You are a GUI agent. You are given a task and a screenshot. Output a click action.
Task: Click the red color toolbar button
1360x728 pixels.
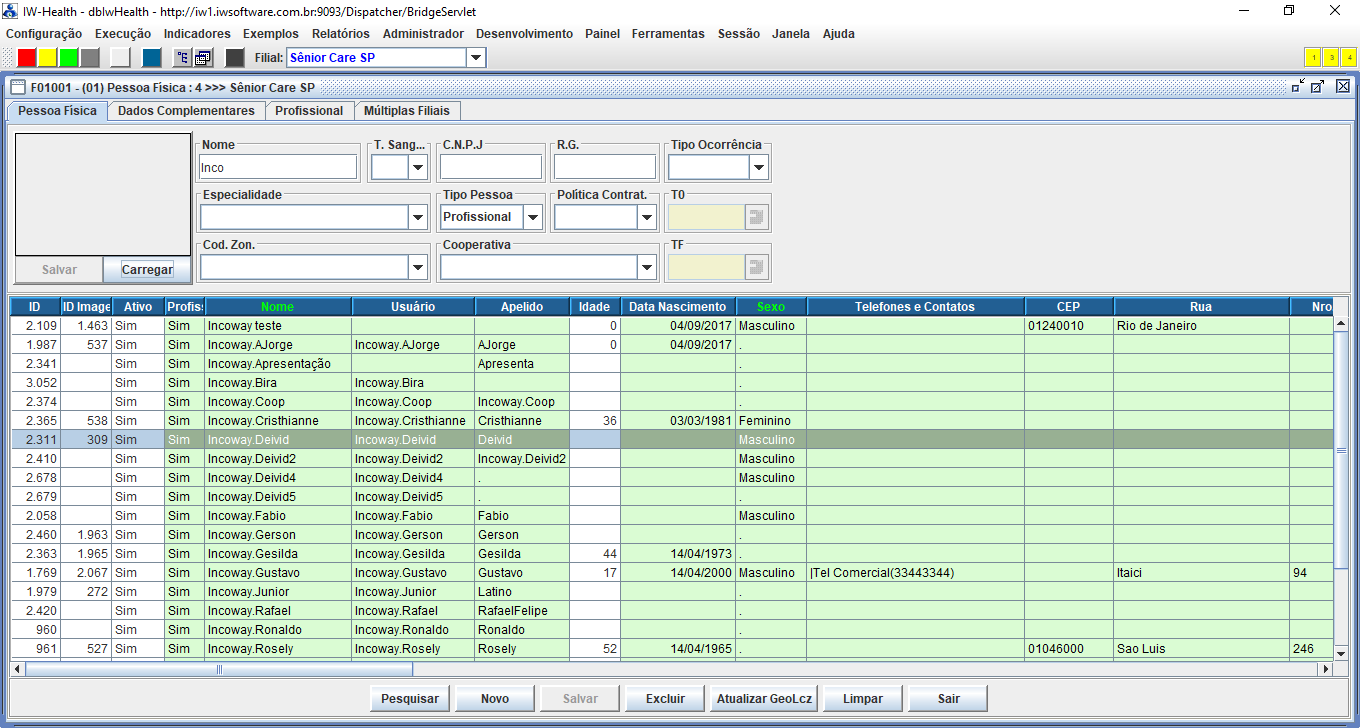click(x=27, y=58)
